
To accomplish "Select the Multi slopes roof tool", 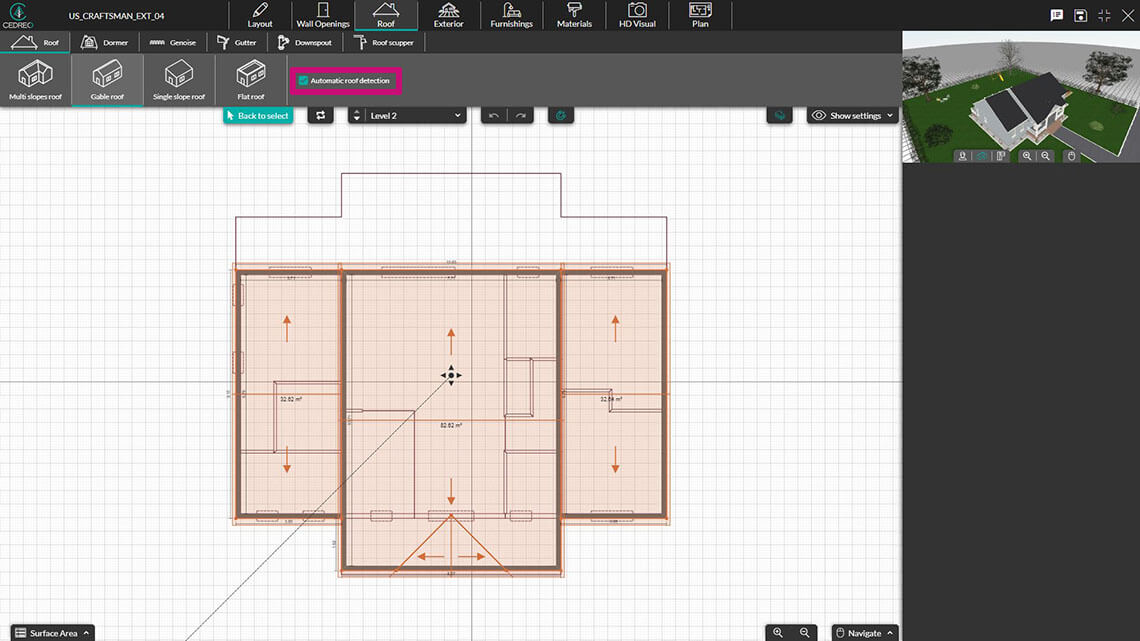I will tap(36, 79).
